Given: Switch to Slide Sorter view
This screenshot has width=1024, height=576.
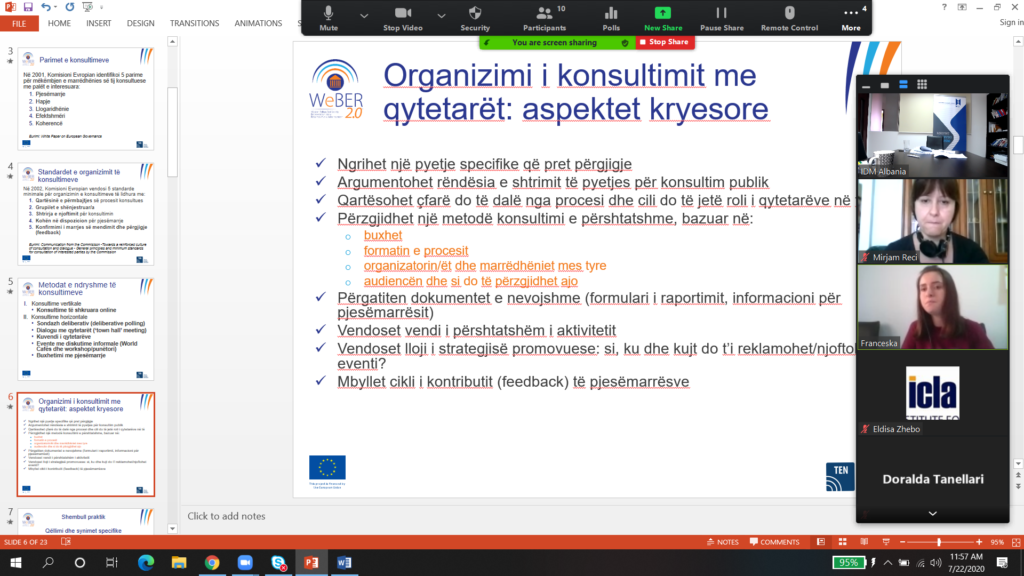Looking at the screenshot, I should (842, 542).
